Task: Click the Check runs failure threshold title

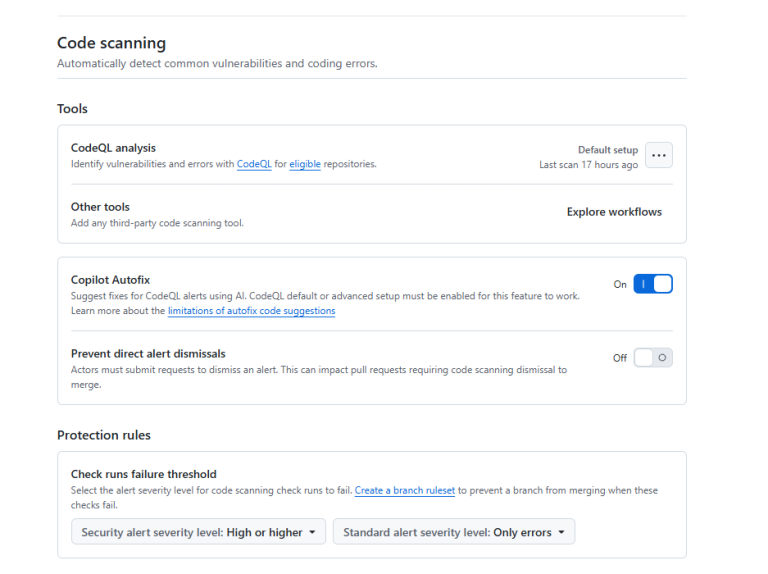Action: click(144, 474)
